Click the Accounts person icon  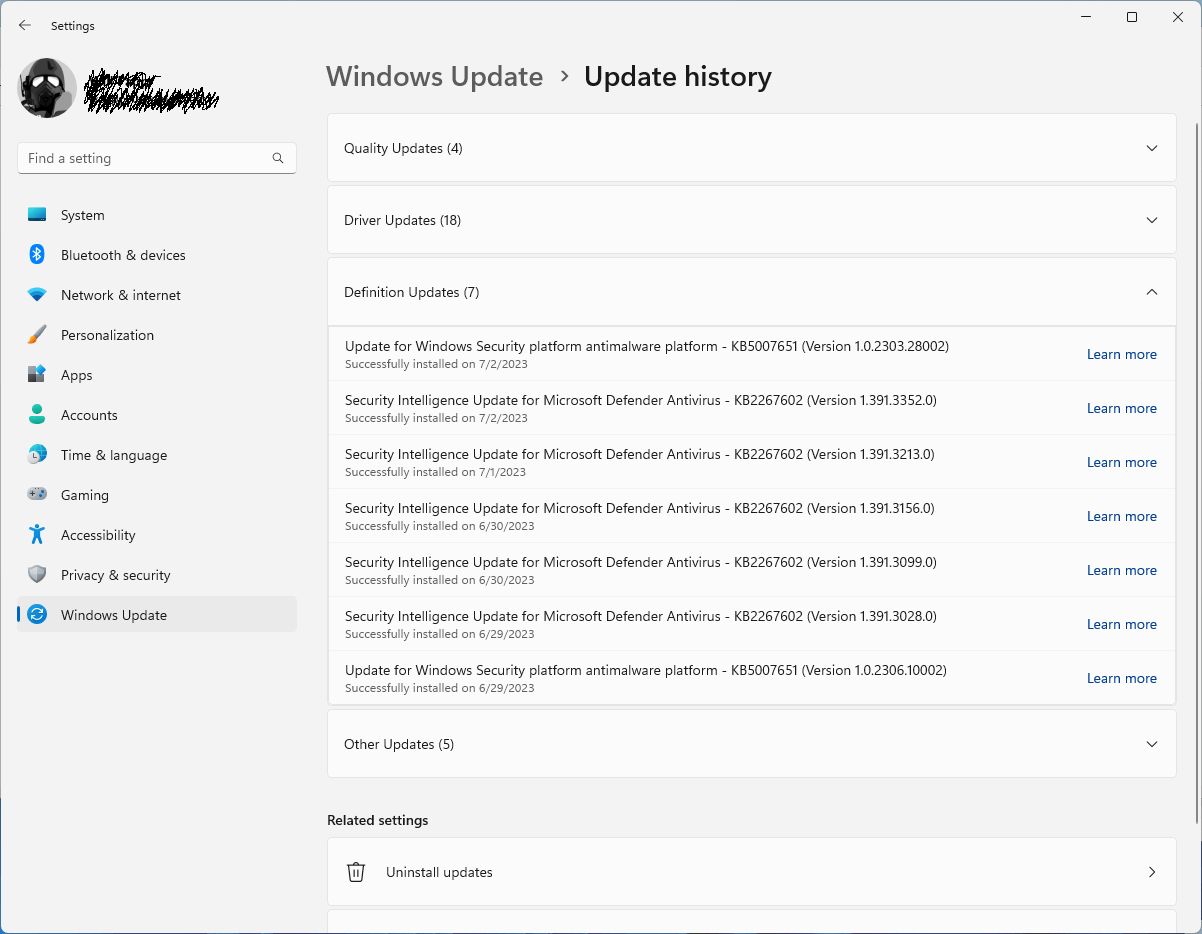click(37, 415)
